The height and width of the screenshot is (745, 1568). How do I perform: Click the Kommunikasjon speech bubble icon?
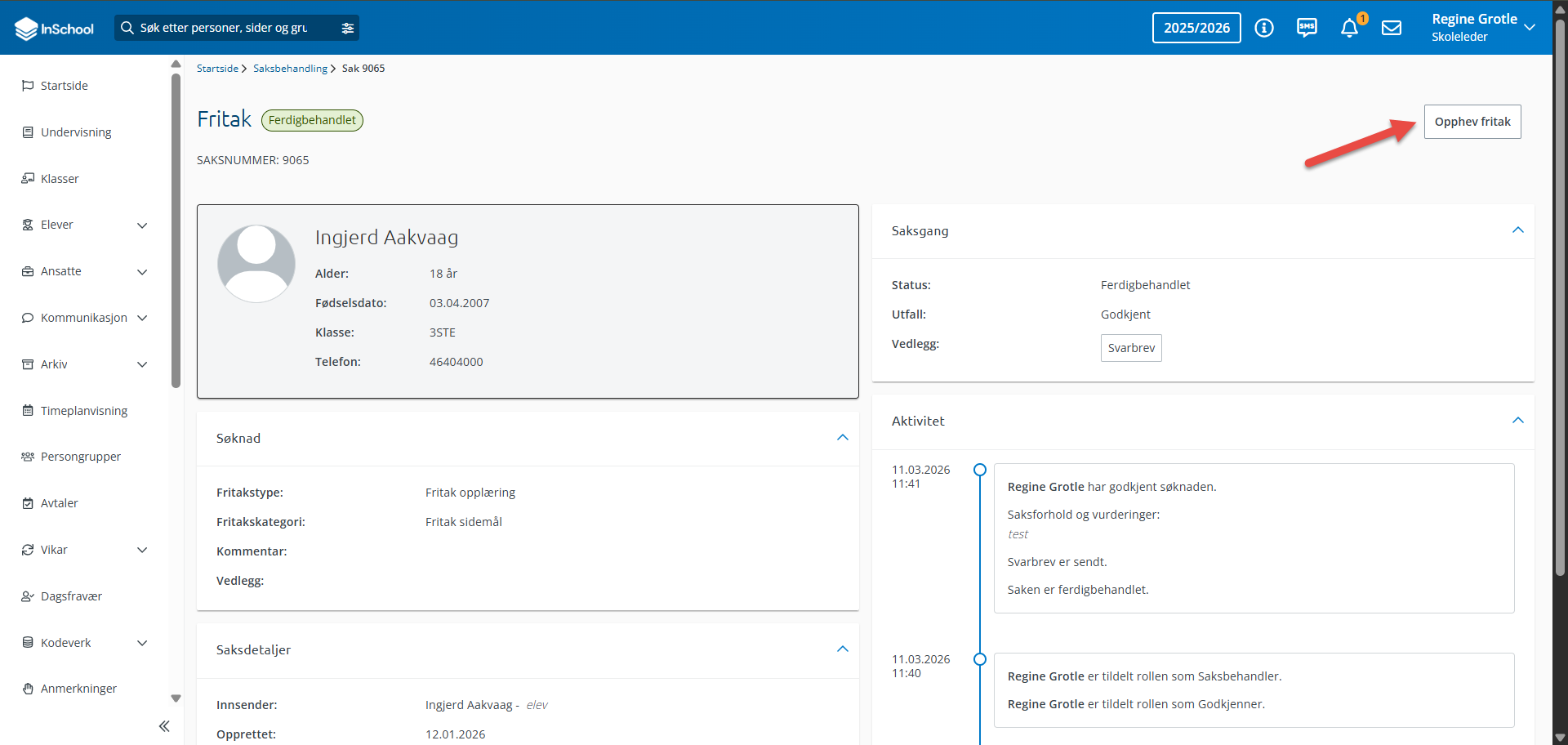point(28,318)
